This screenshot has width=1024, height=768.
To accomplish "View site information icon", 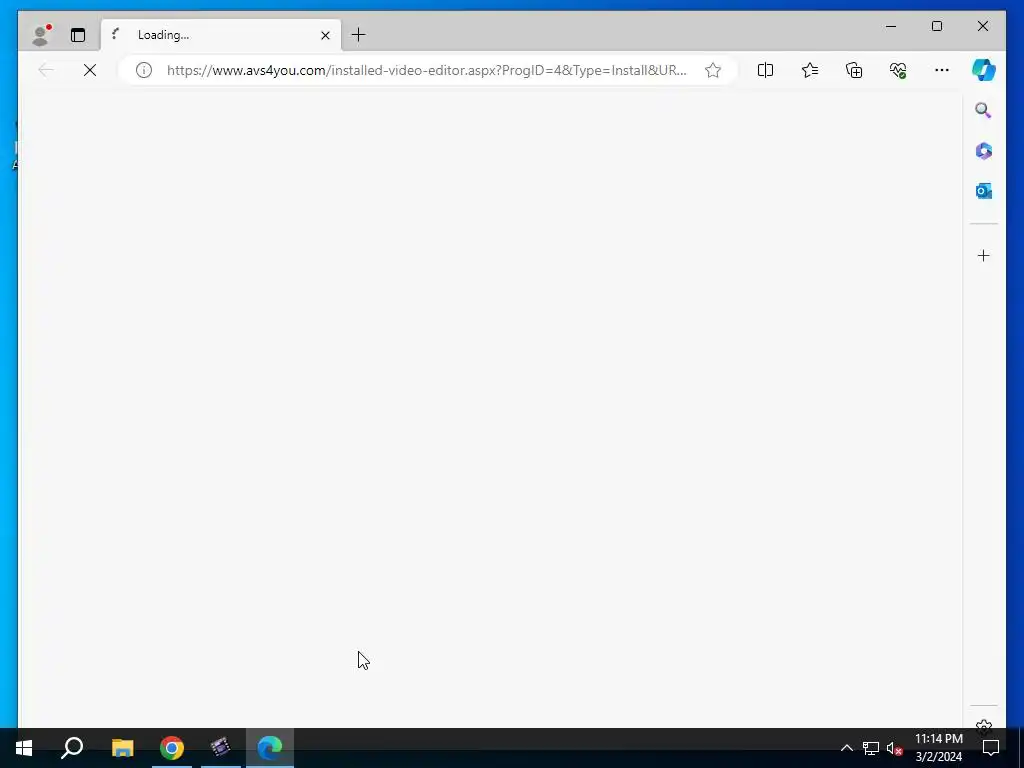I will tap(144, 70).
